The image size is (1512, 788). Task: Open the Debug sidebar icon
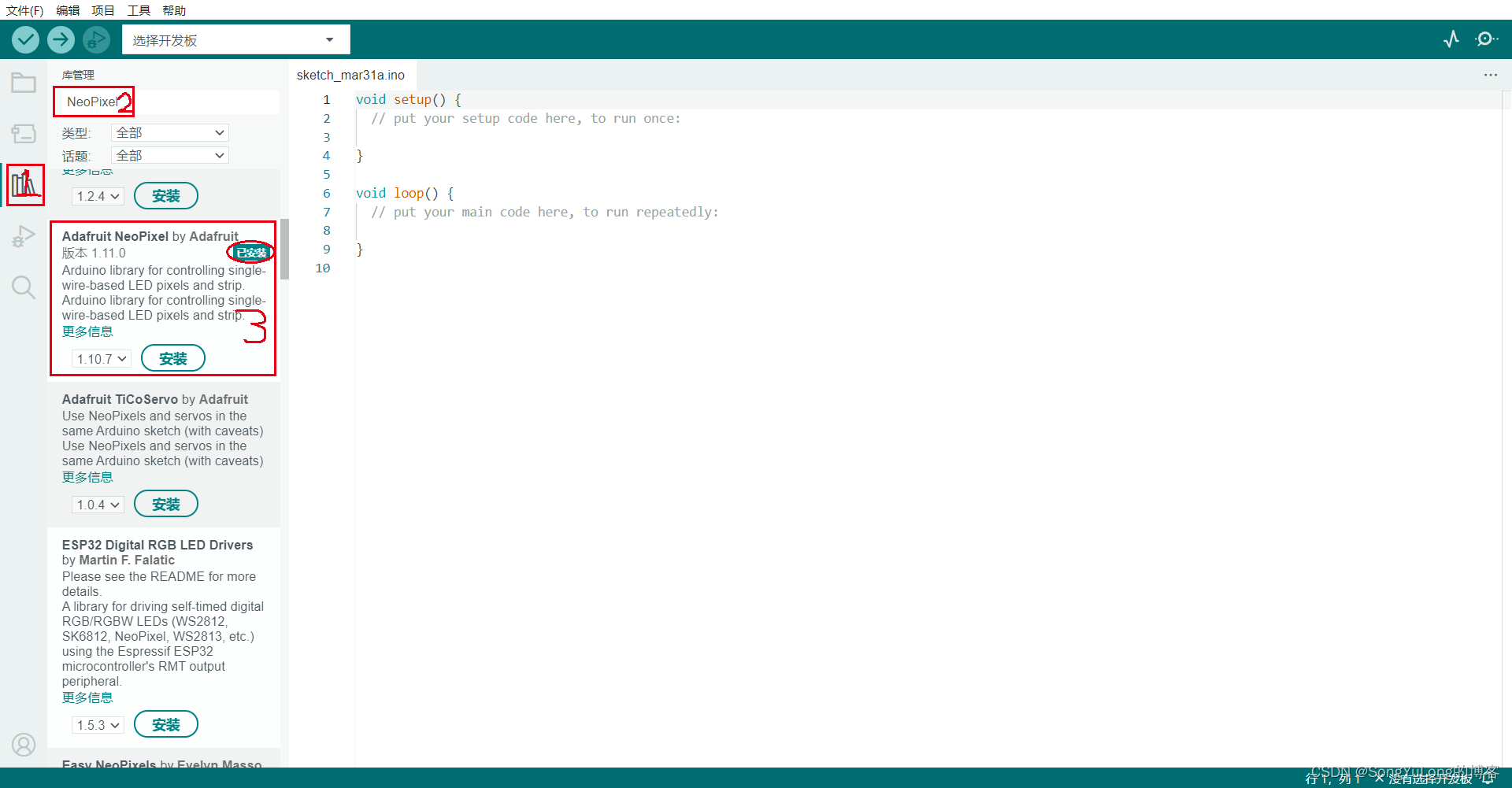pyautogui.click(x=24, y=236)
